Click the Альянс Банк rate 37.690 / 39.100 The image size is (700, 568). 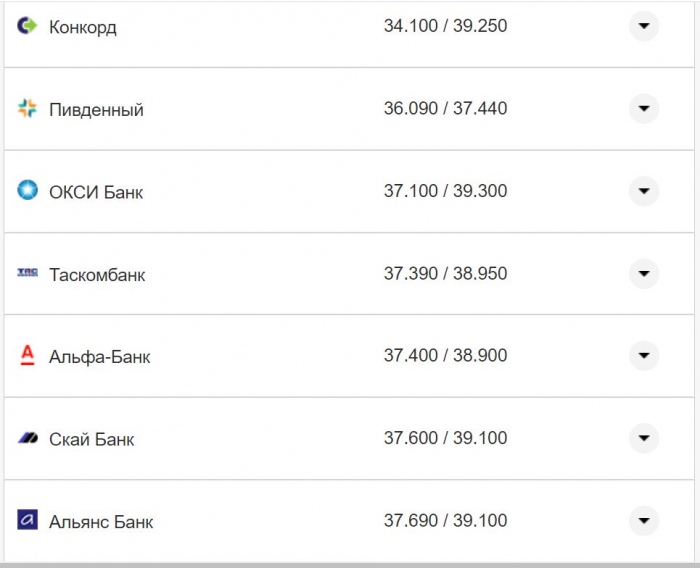[x=445, y=520]
